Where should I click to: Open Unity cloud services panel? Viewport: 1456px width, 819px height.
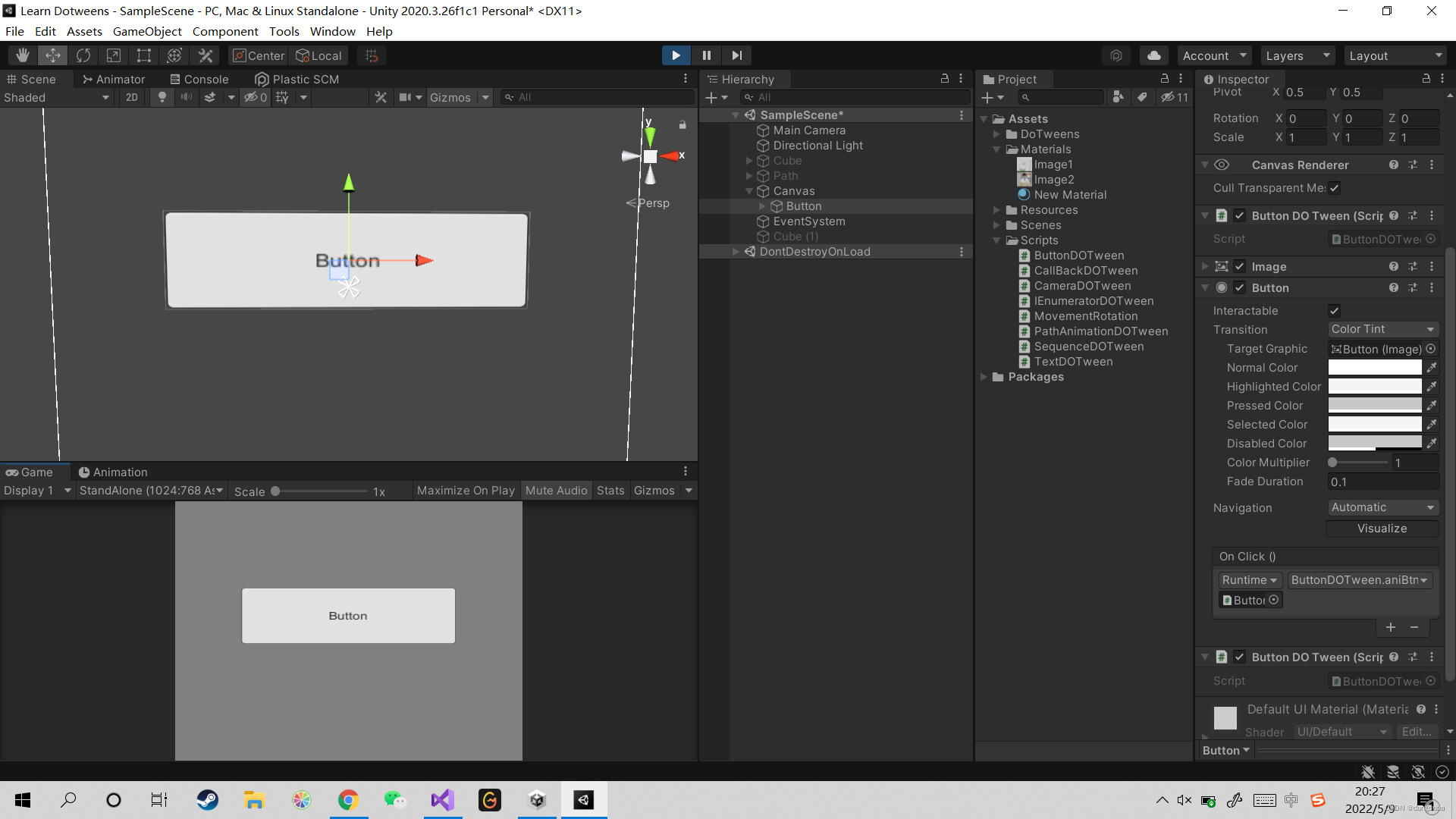tap(1153, 55)
